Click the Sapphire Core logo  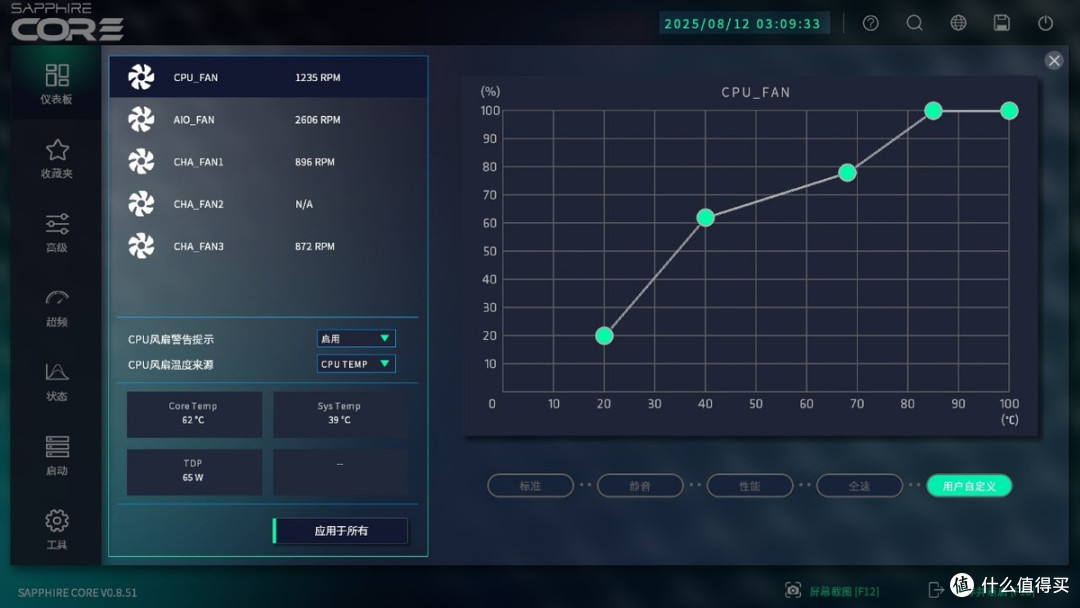click(x=67, y=22)
